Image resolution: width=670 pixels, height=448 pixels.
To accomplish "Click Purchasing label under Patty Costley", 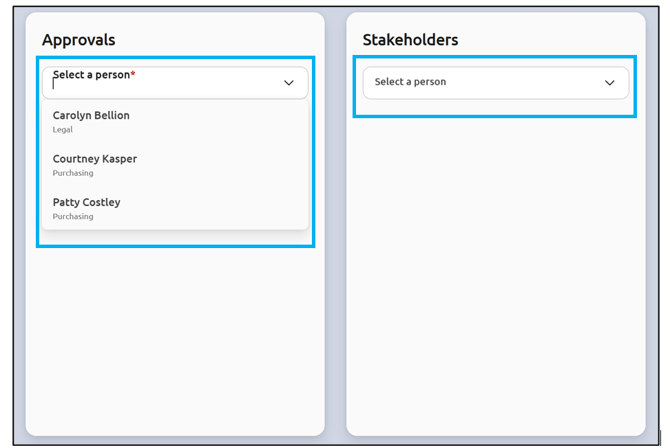I will click(73, 216).
